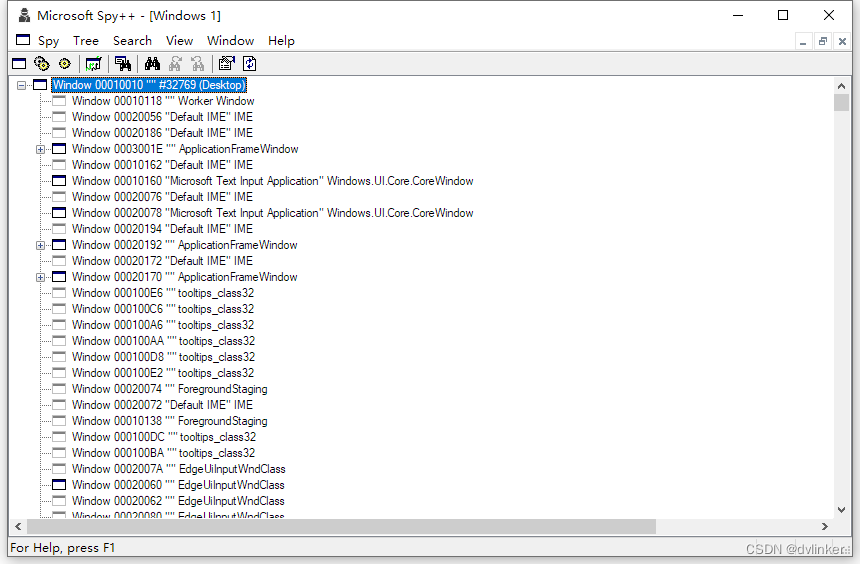Minimize the inner Windows 1 child window
Viewport: 860px width, 564px height.
[x=803, y=41]
